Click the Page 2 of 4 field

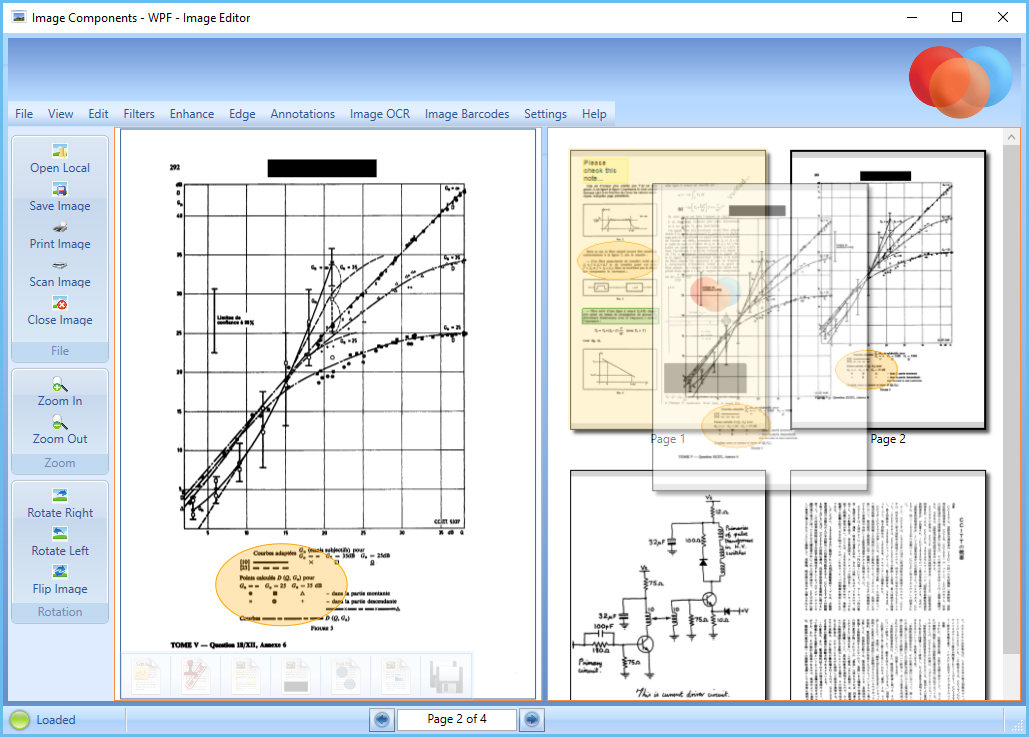457,719
